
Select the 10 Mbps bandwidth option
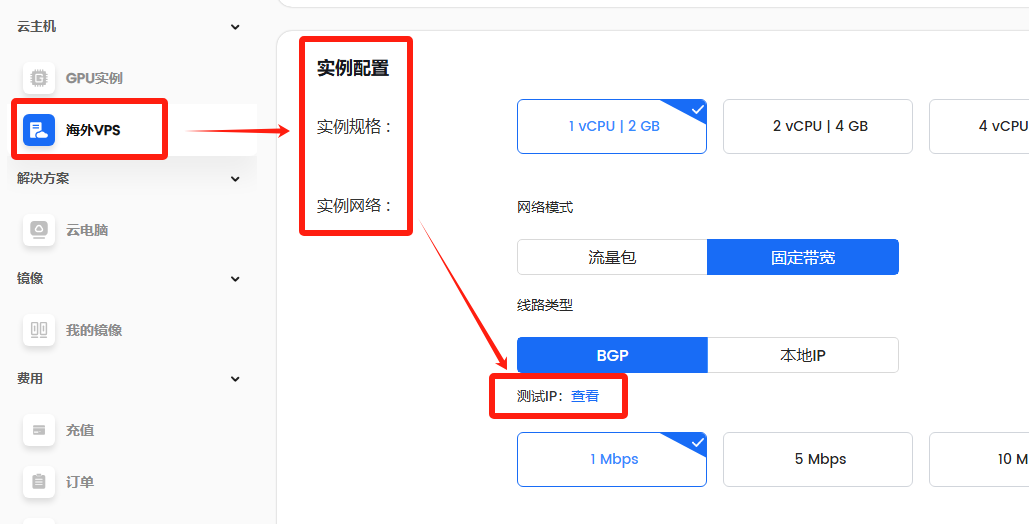pos(979,459)
